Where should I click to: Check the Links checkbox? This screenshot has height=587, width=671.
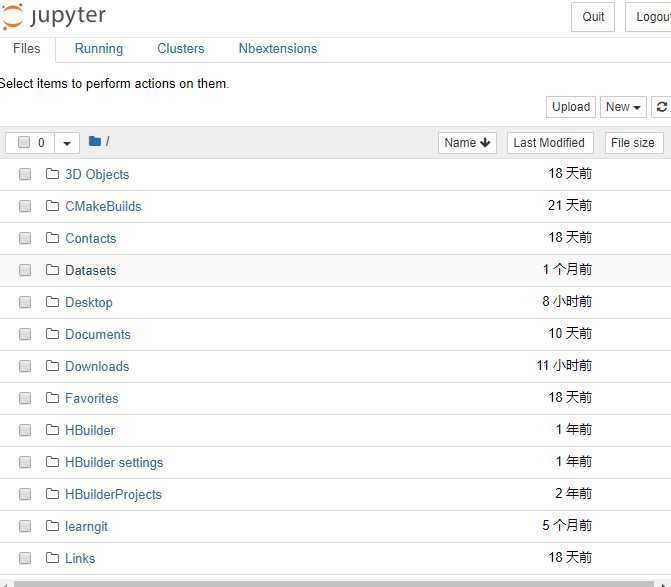coord(25,558)
